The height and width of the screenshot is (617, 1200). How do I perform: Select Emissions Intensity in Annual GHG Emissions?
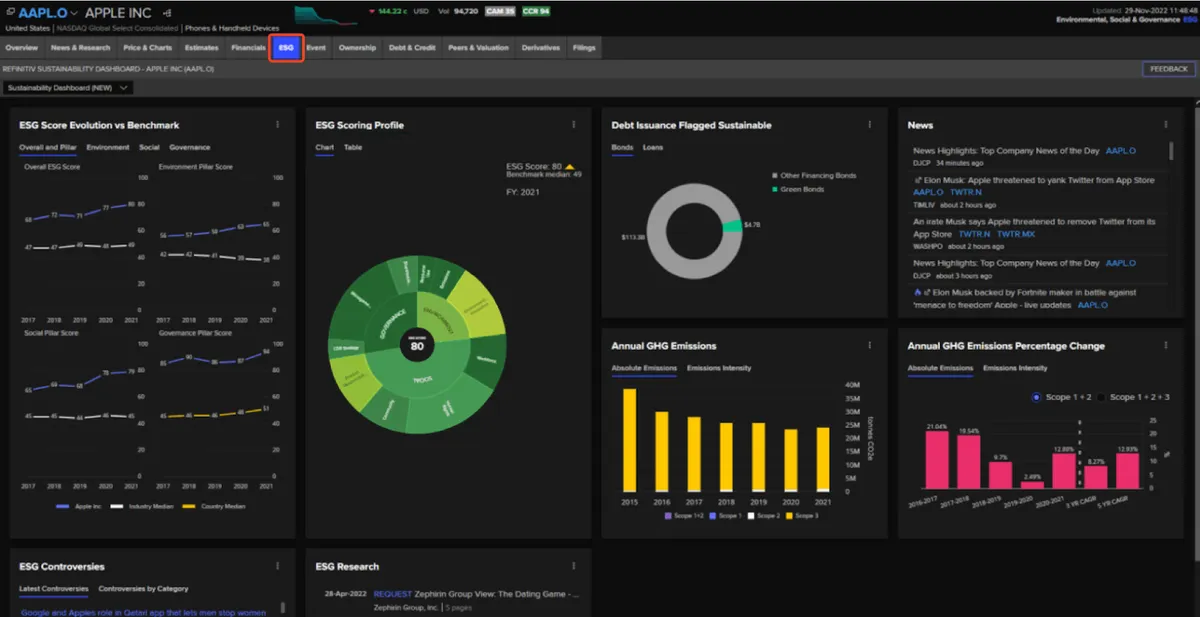pos(719,368)
